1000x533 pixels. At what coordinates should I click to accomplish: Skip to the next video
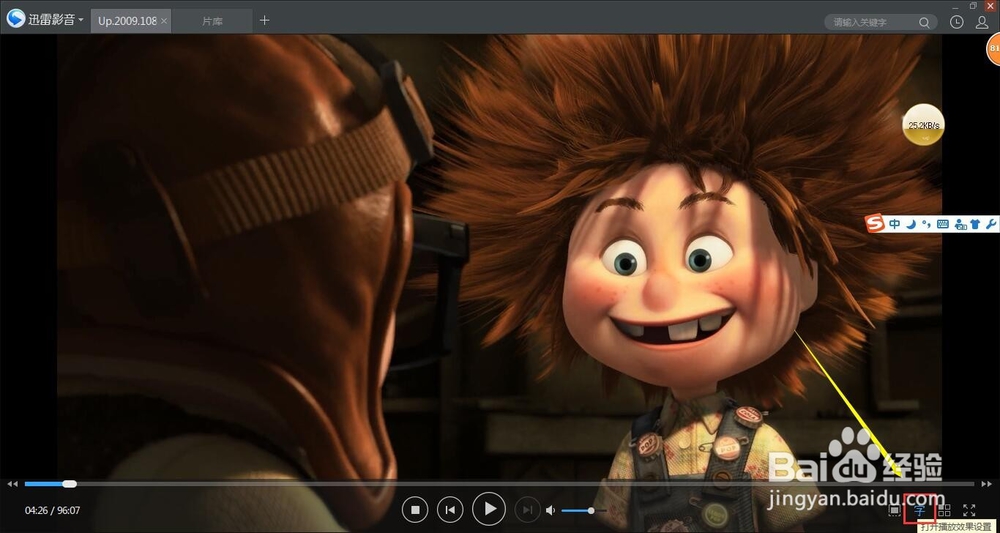(x=527, y=509)
